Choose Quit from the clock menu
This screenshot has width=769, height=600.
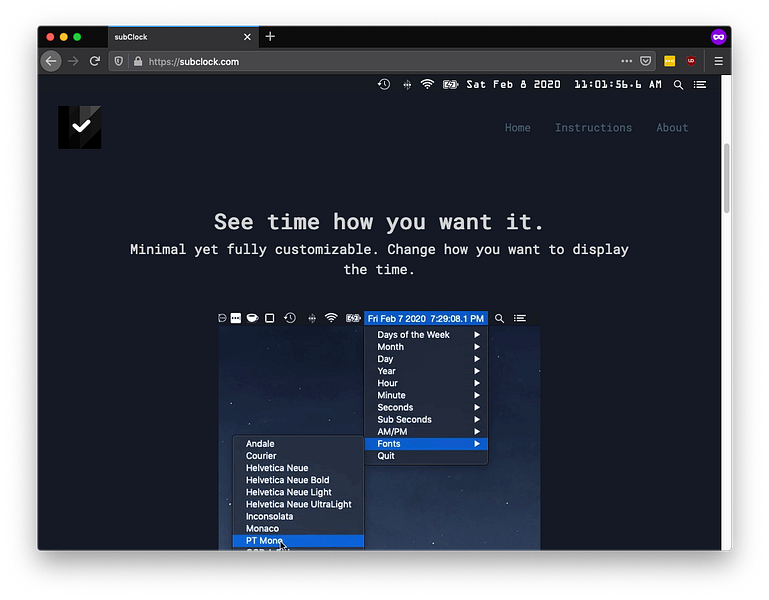tap(426, 456)
